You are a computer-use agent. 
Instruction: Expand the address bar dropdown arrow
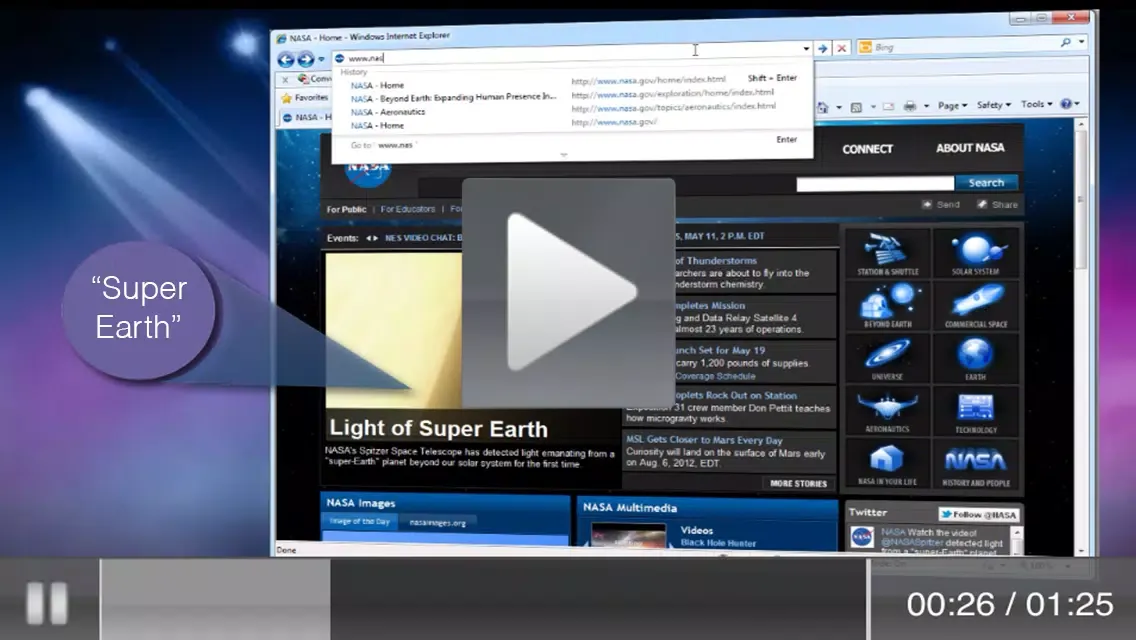[x=806, y=49]
